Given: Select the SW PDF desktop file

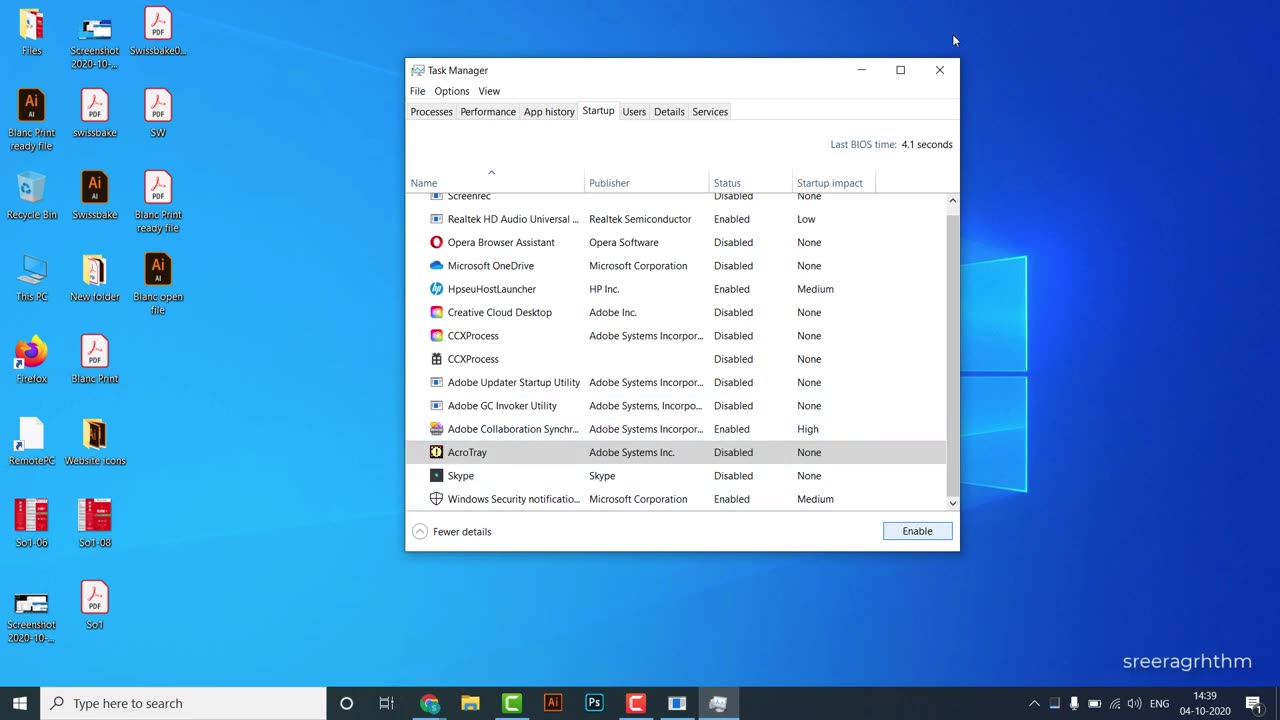Looking at the screenshot, I should tap(158, 113).
